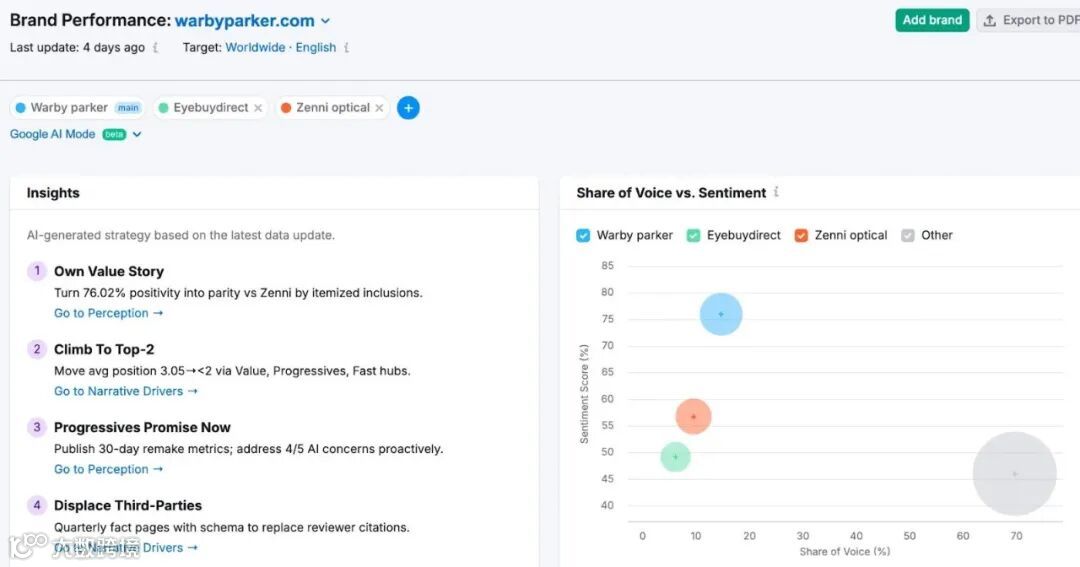Open the Worldwide target link
This screenshot has width=1080, height=567.
click(x=255, y=48)
